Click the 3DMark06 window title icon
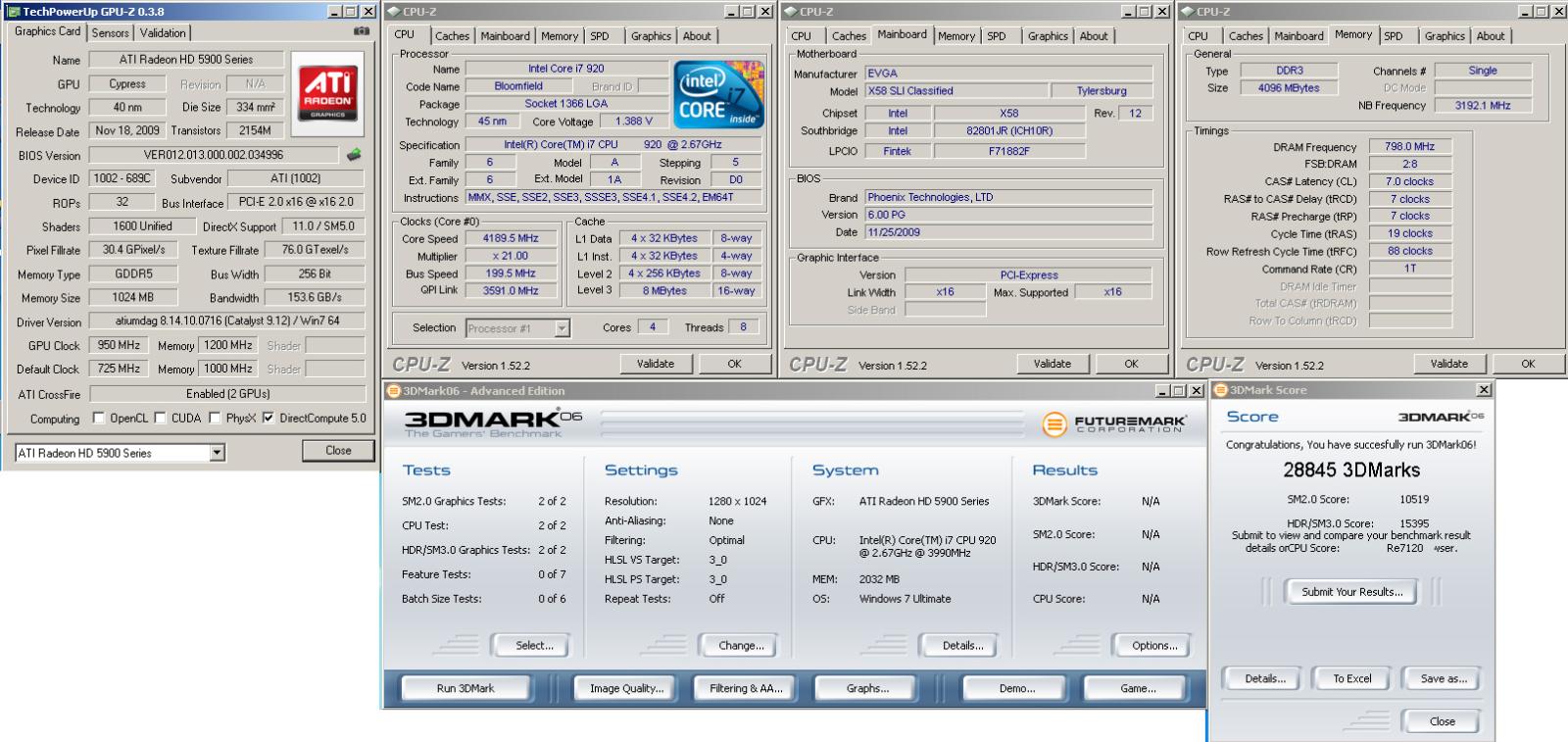This screenshot has width=1568, height=742. [394, 391]
